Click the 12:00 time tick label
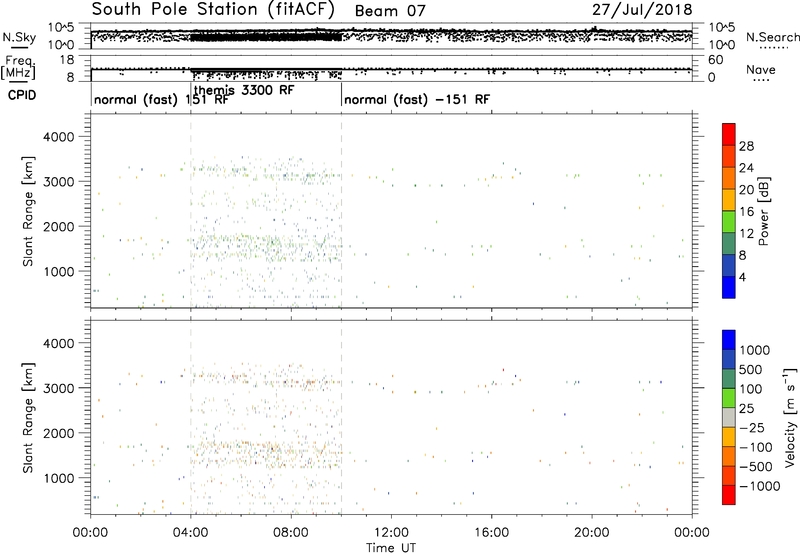Image resolution: width=800 pixels, height=554 pixels. [x=391, y=533]
